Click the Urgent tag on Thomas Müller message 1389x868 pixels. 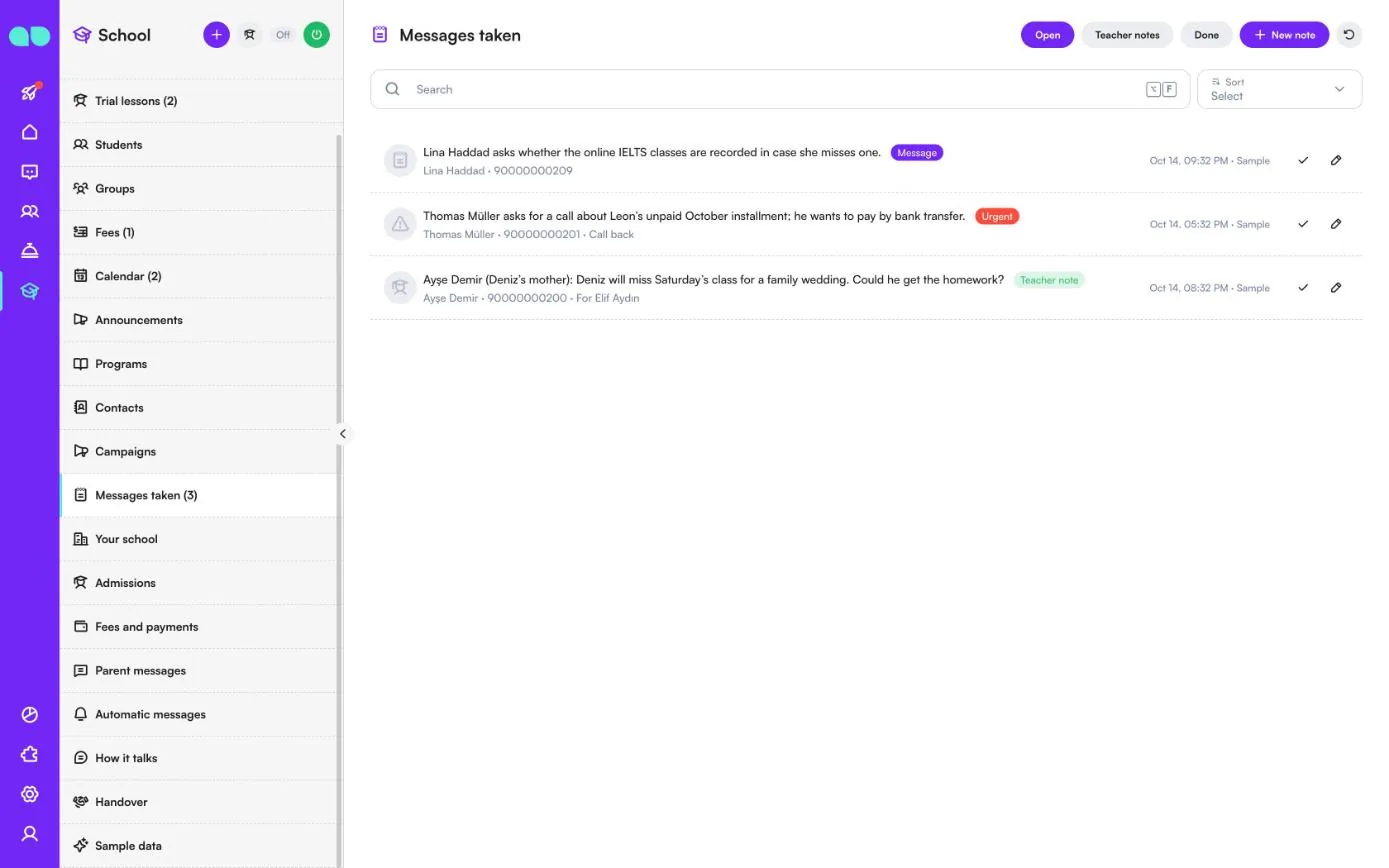(x=997, y=216)
